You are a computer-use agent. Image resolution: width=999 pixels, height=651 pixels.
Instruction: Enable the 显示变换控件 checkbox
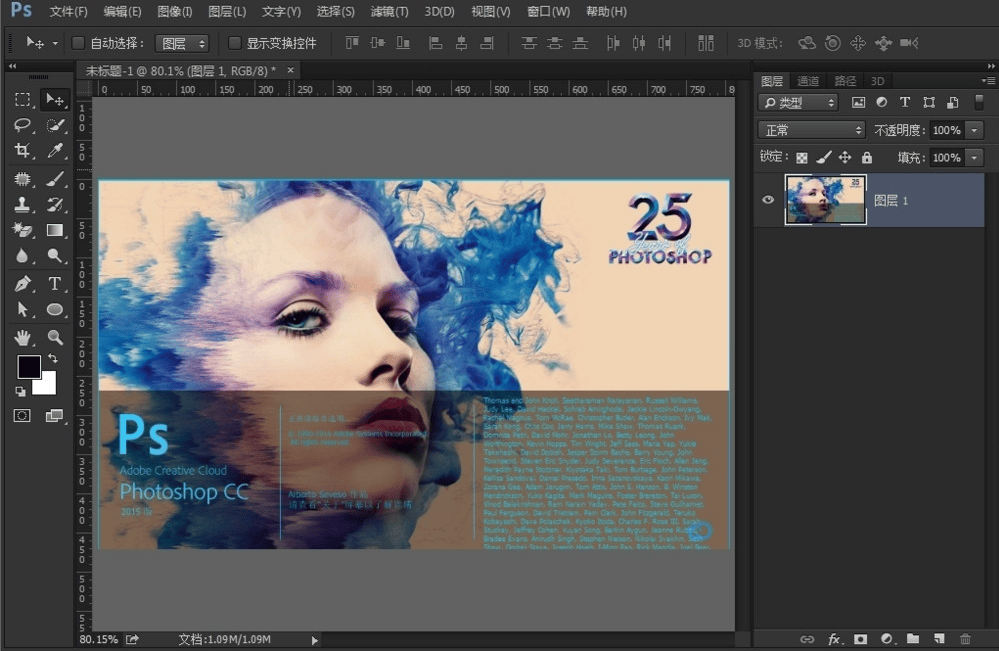tap(234, 43)
